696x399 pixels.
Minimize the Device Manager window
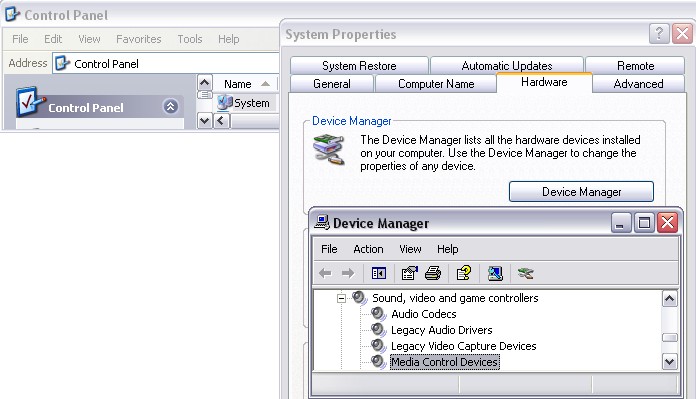(x=620, y=222)
